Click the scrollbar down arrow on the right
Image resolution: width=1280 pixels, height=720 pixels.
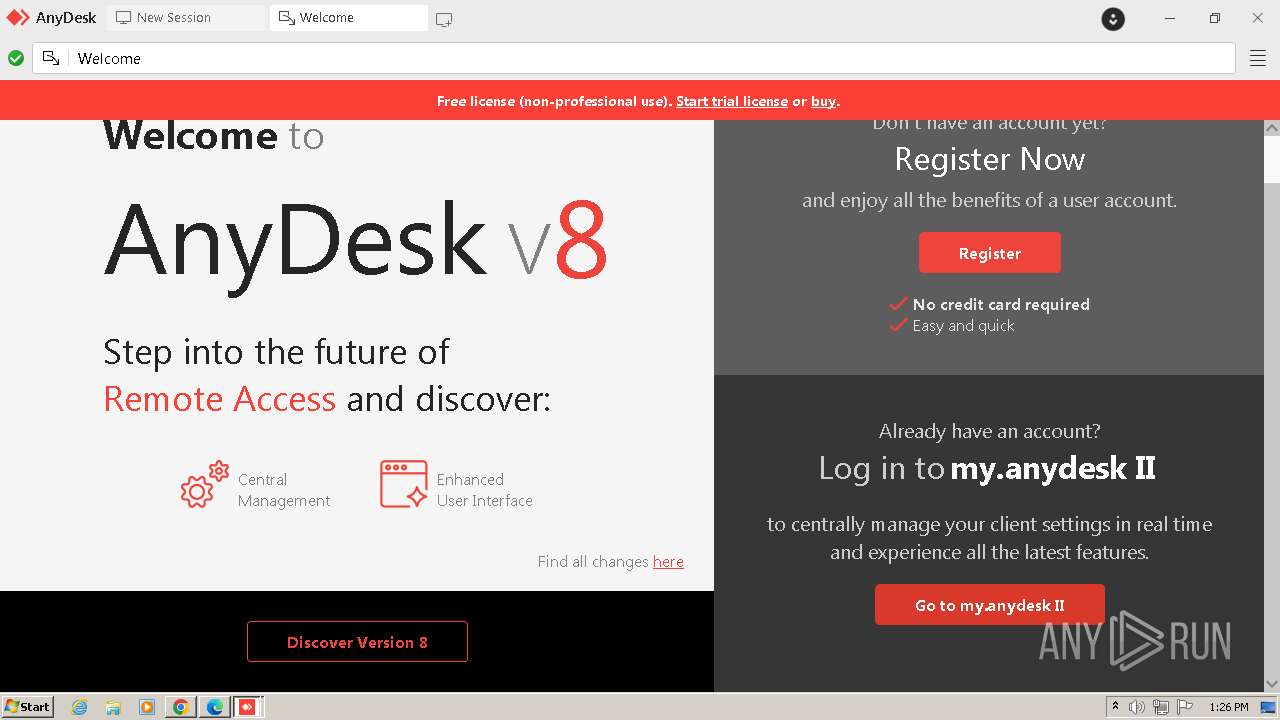[1272, 684]
